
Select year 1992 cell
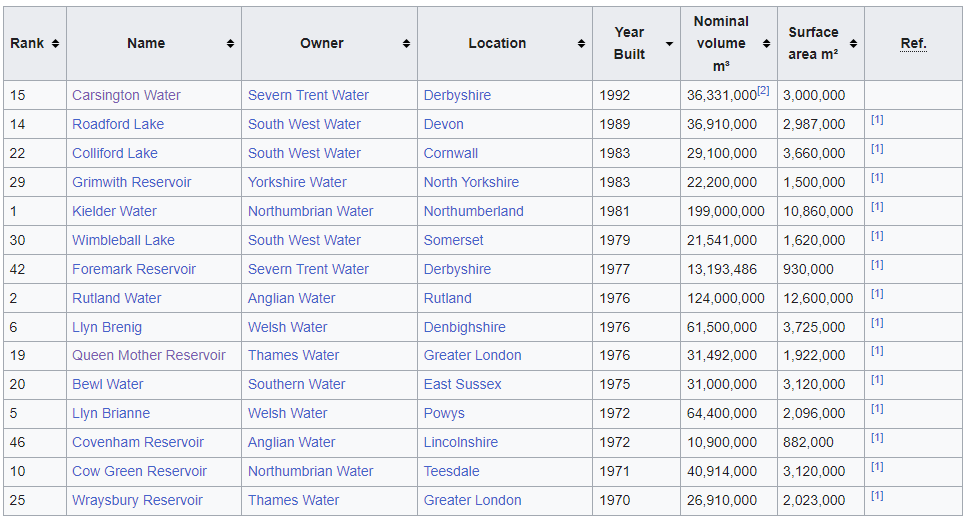(636, 95)
